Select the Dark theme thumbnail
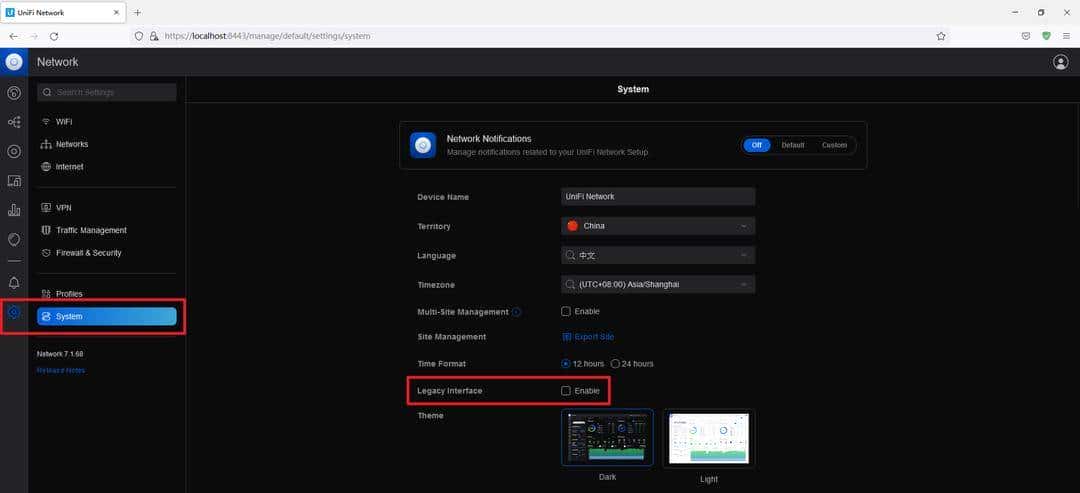Screen dimensions: 1080x493 [607, 438]
